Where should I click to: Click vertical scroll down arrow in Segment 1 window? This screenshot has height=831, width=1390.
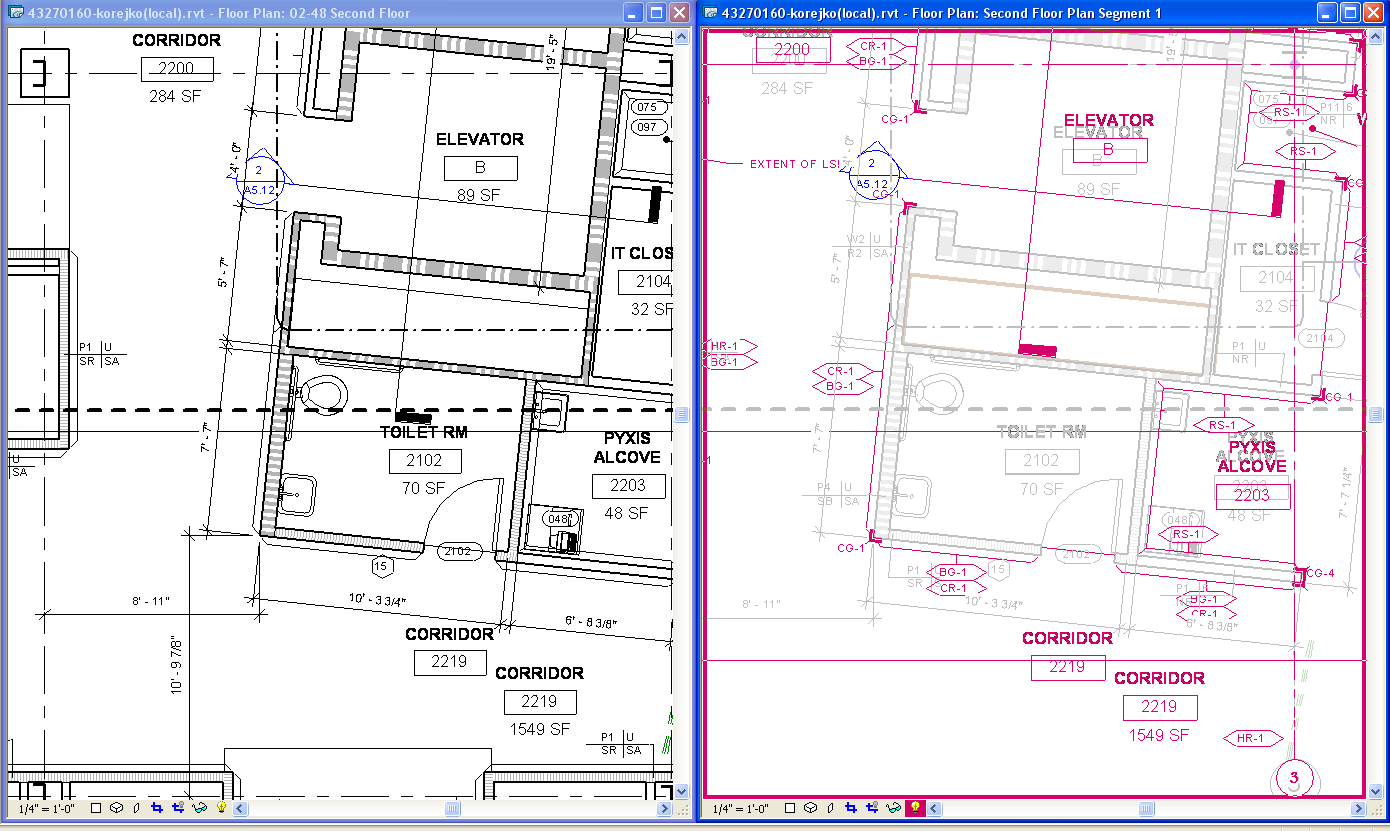point(1377,791)
